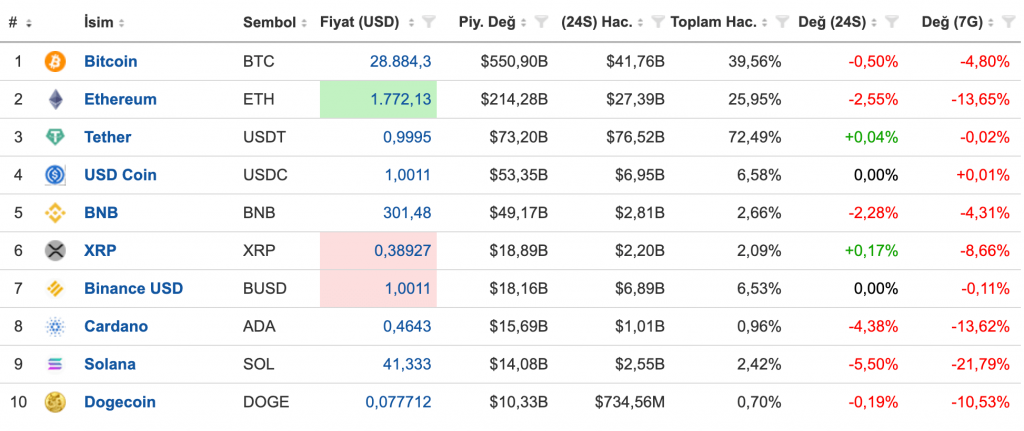This screenshot has width=1024, height=431.
Task: Click the Solana 24h change -5,50%
Action: point(873,364)
